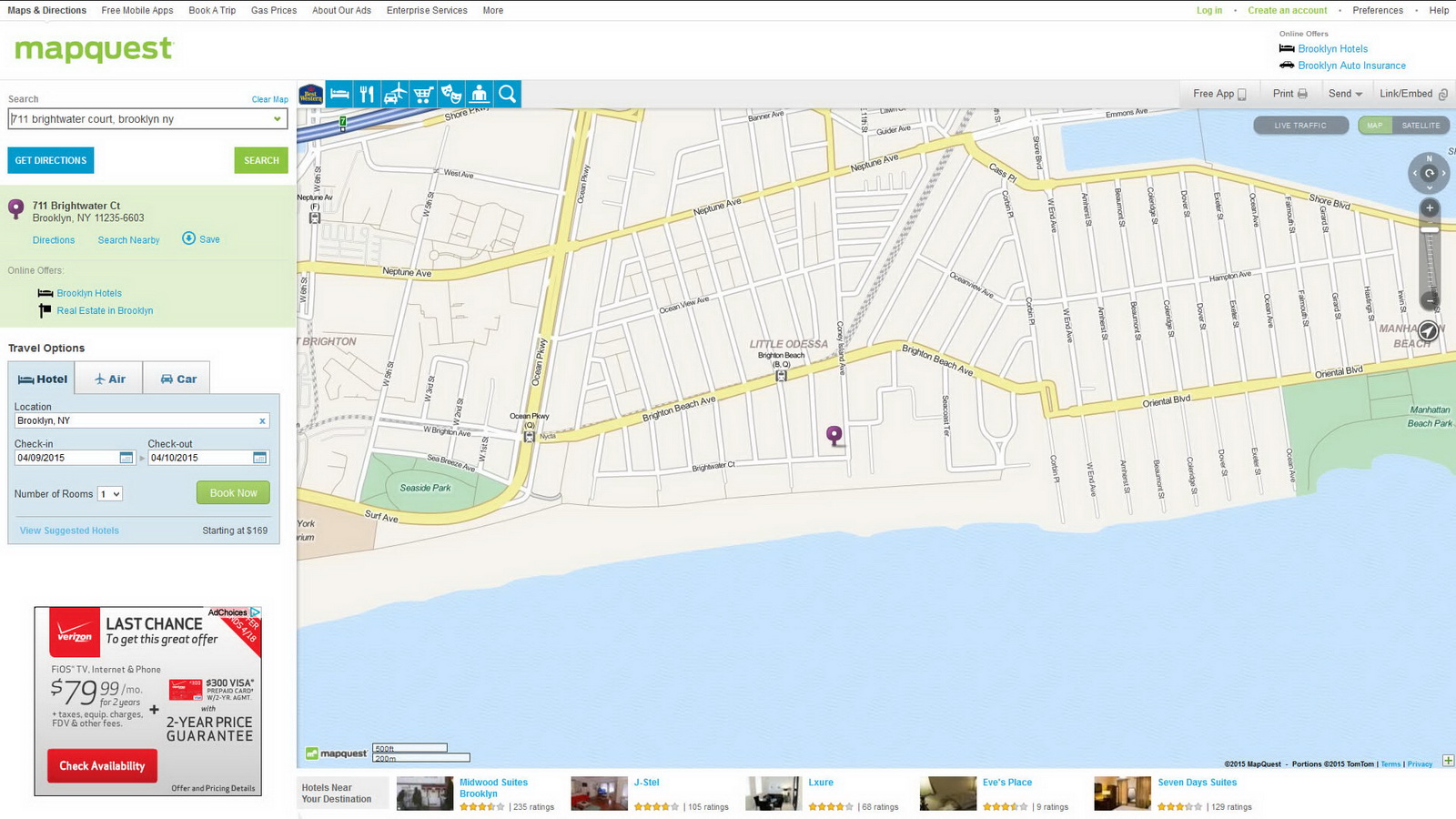Open the car and airplane travel icon
This screenshot has height=819, width=1456.
[395, 94]
